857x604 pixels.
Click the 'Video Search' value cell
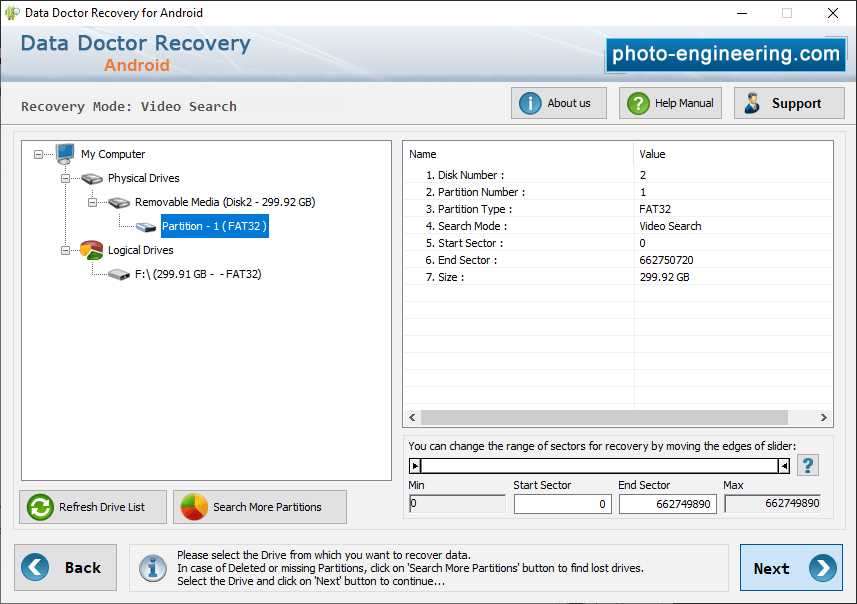(x=670, y=226)
